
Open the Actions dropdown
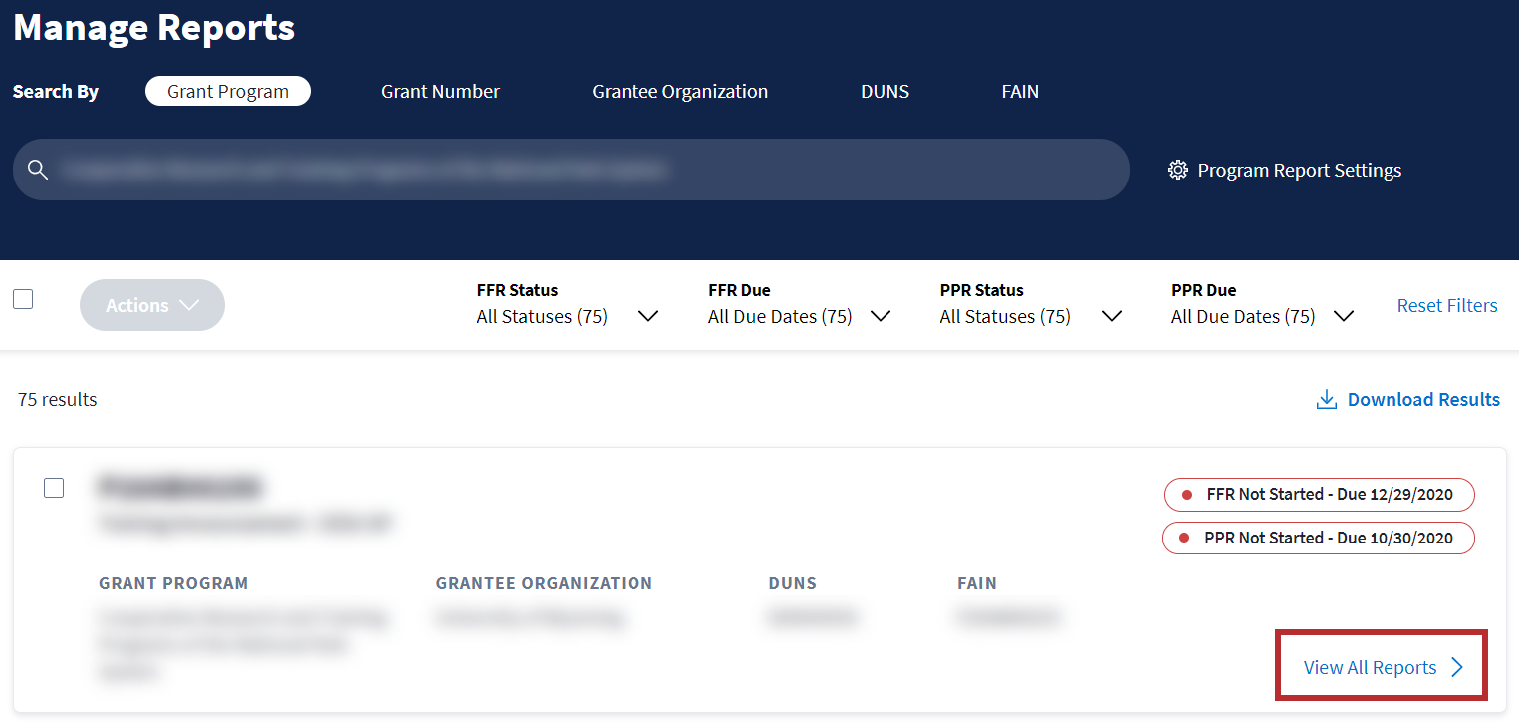tap(152, 305)
